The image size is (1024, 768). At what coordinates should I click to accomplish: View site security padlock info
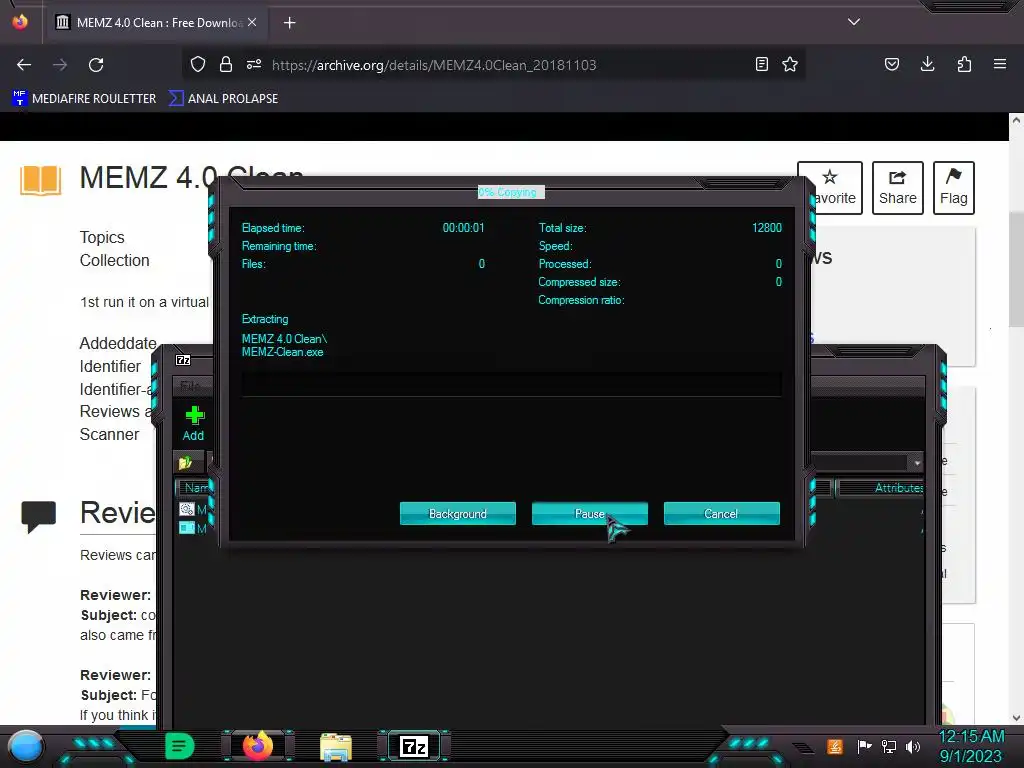(226, 64)
